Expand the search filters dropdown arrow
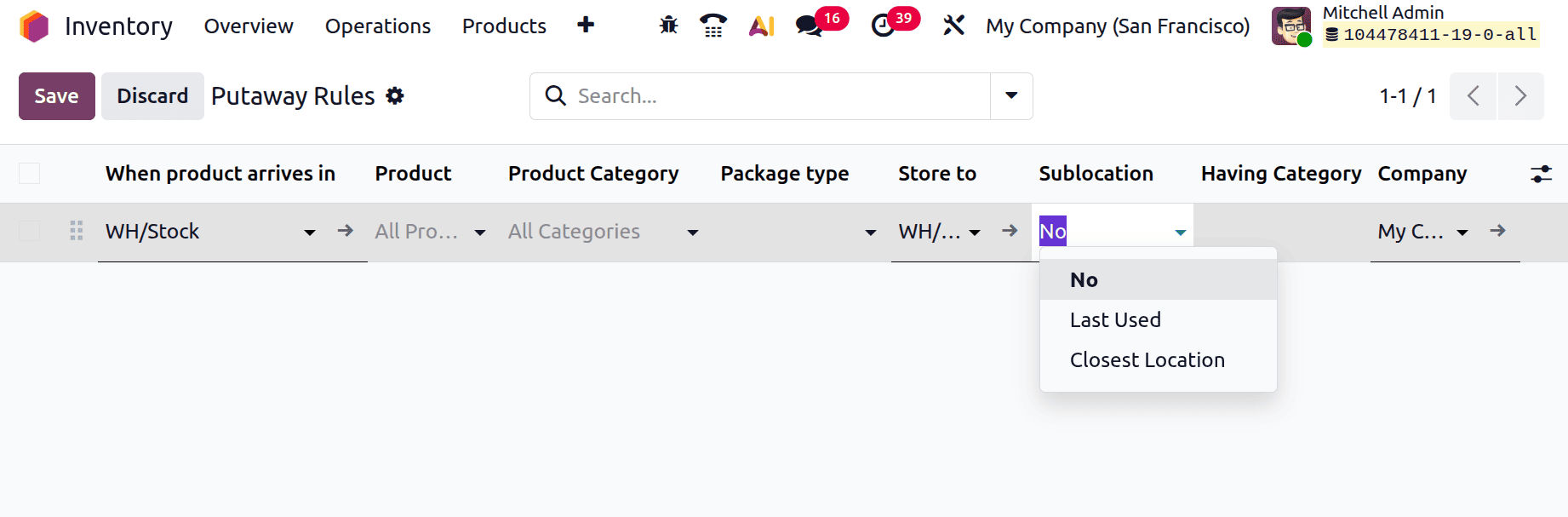 point(1010,96)
